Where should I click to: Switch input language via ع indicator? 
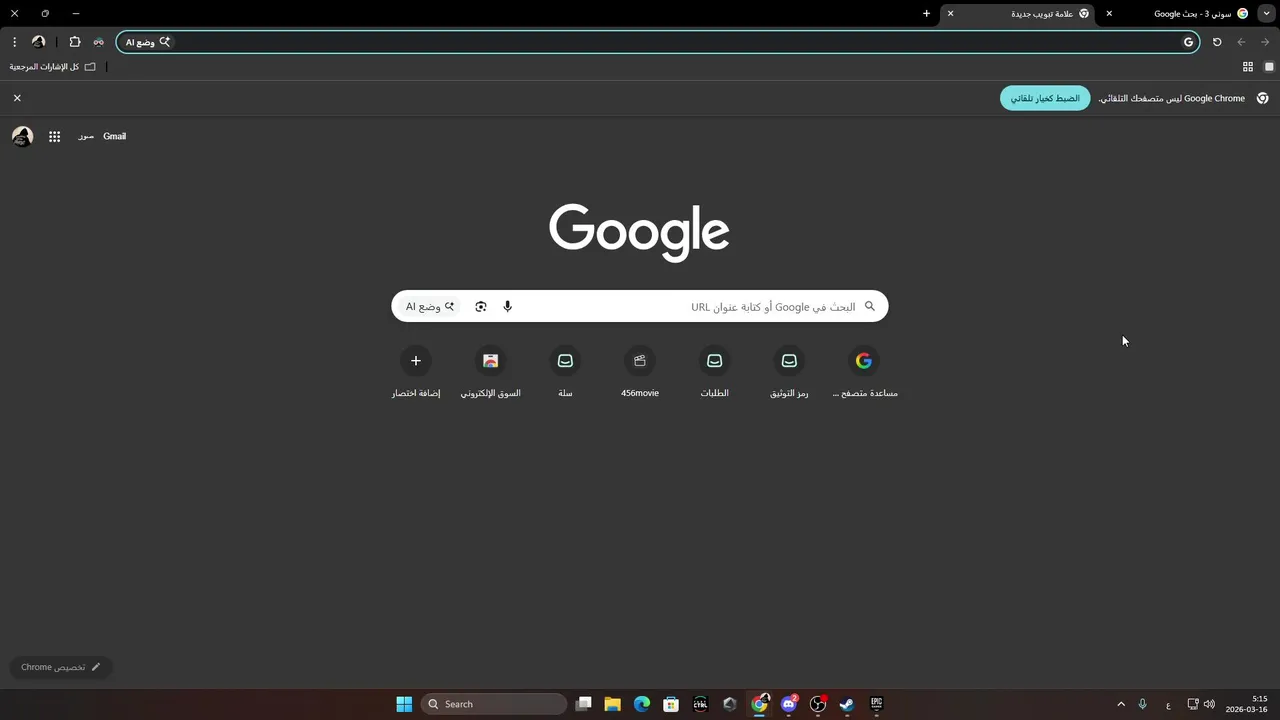point(1168,704)
